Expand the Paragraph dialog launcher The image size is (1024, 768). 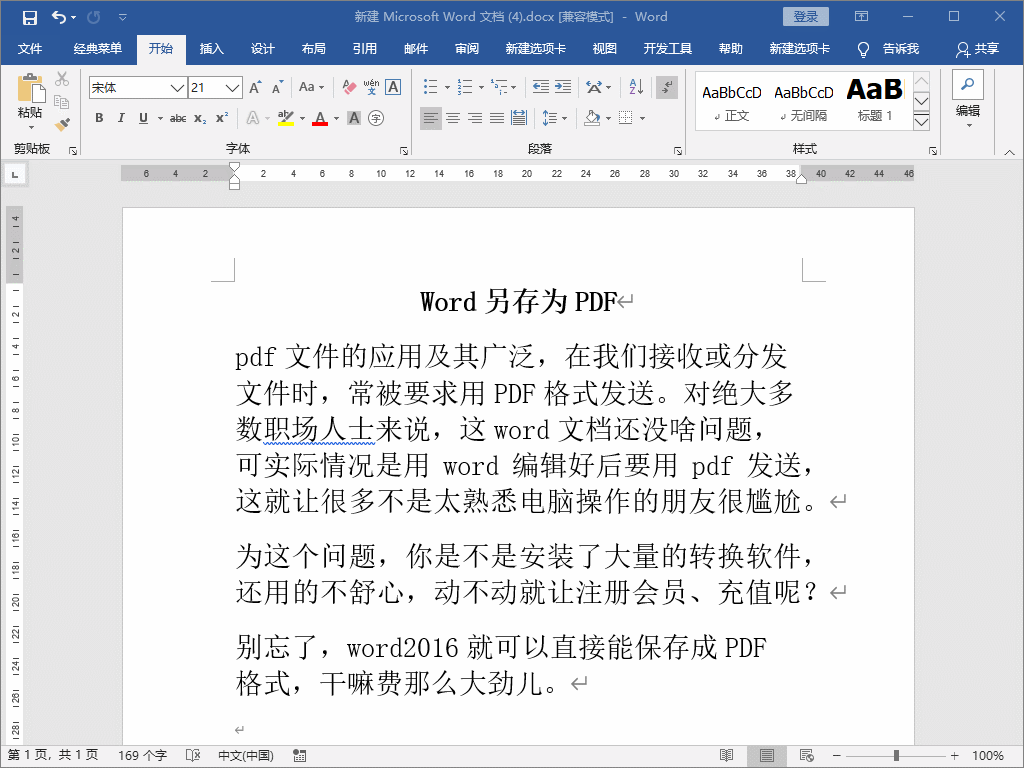tap(678, 151)
